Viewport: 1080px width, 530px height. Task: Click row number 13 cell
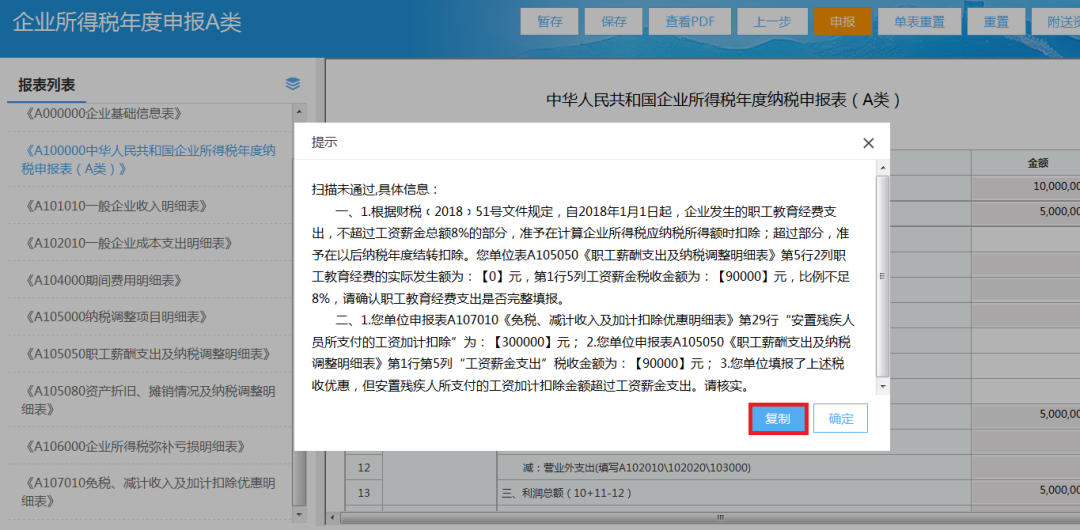click(x=364, y=492)
